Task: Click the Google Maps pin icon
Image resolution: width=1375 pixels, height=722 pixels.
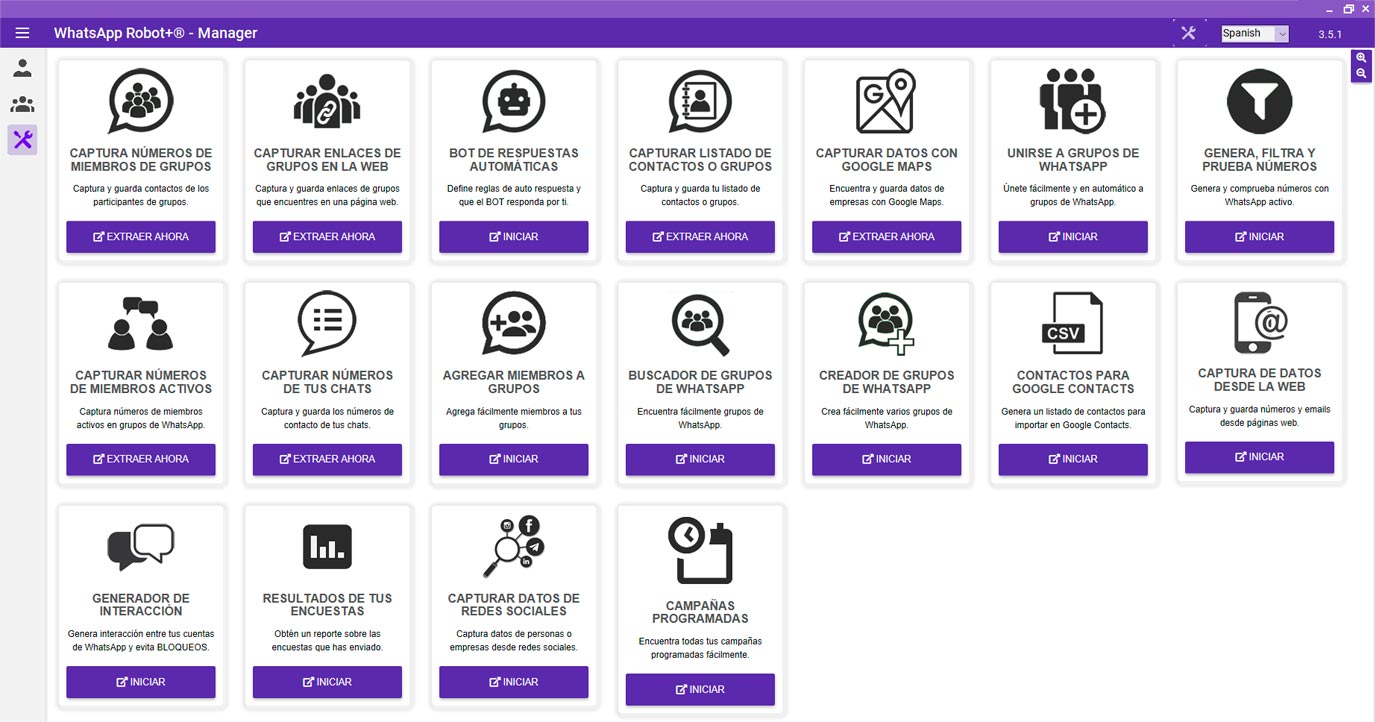Action: point(886,102)
